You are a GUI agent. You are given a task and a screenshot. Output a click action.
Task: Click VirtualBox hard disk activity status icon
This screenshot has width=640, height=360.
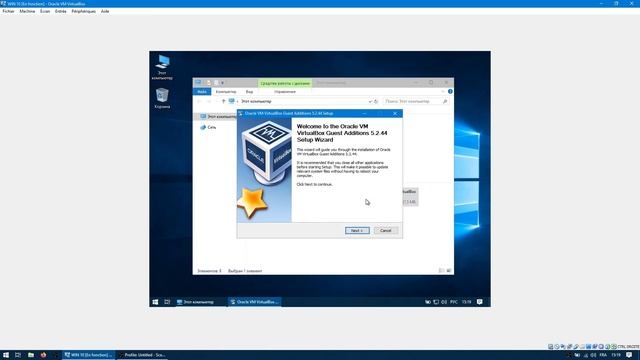click(550, 347)
